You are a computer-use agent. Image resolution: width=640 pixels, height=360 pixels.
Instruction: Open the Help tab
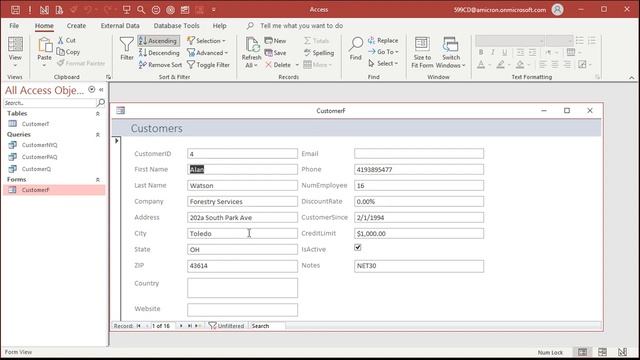(219, 26)
